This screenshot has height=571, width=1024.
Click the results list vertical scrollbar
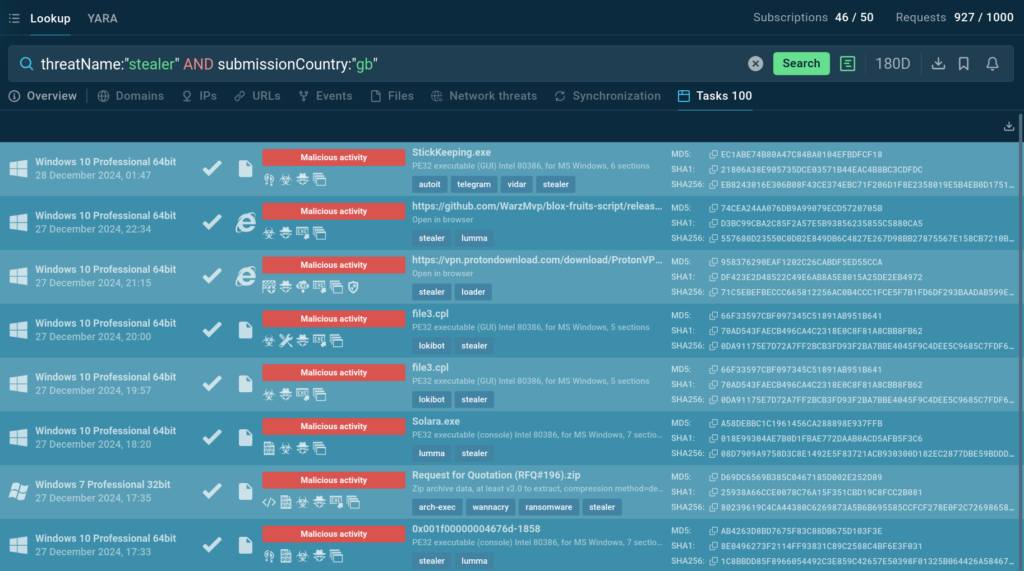click(x=1020, y=300)
